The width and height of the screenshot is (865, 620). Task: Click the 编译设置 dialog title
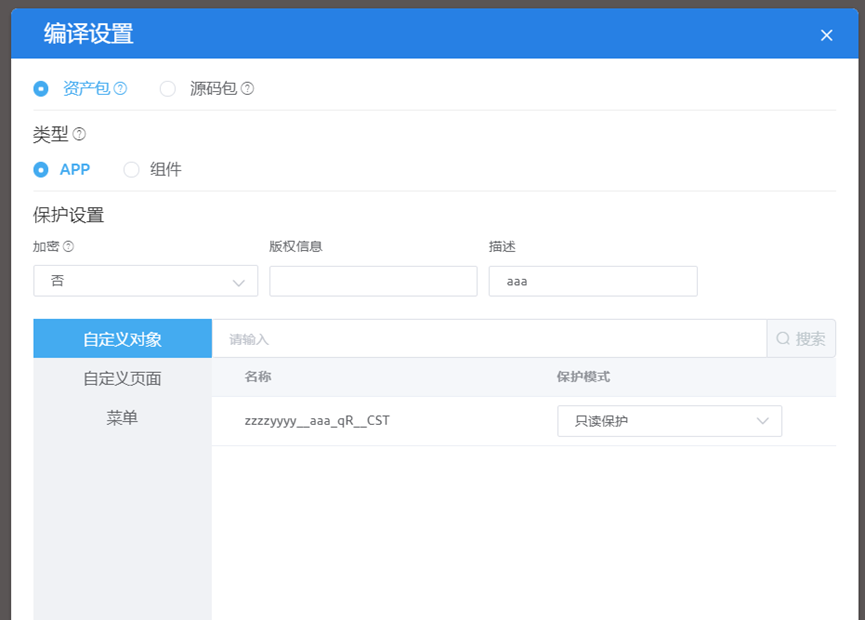(89, 33)
